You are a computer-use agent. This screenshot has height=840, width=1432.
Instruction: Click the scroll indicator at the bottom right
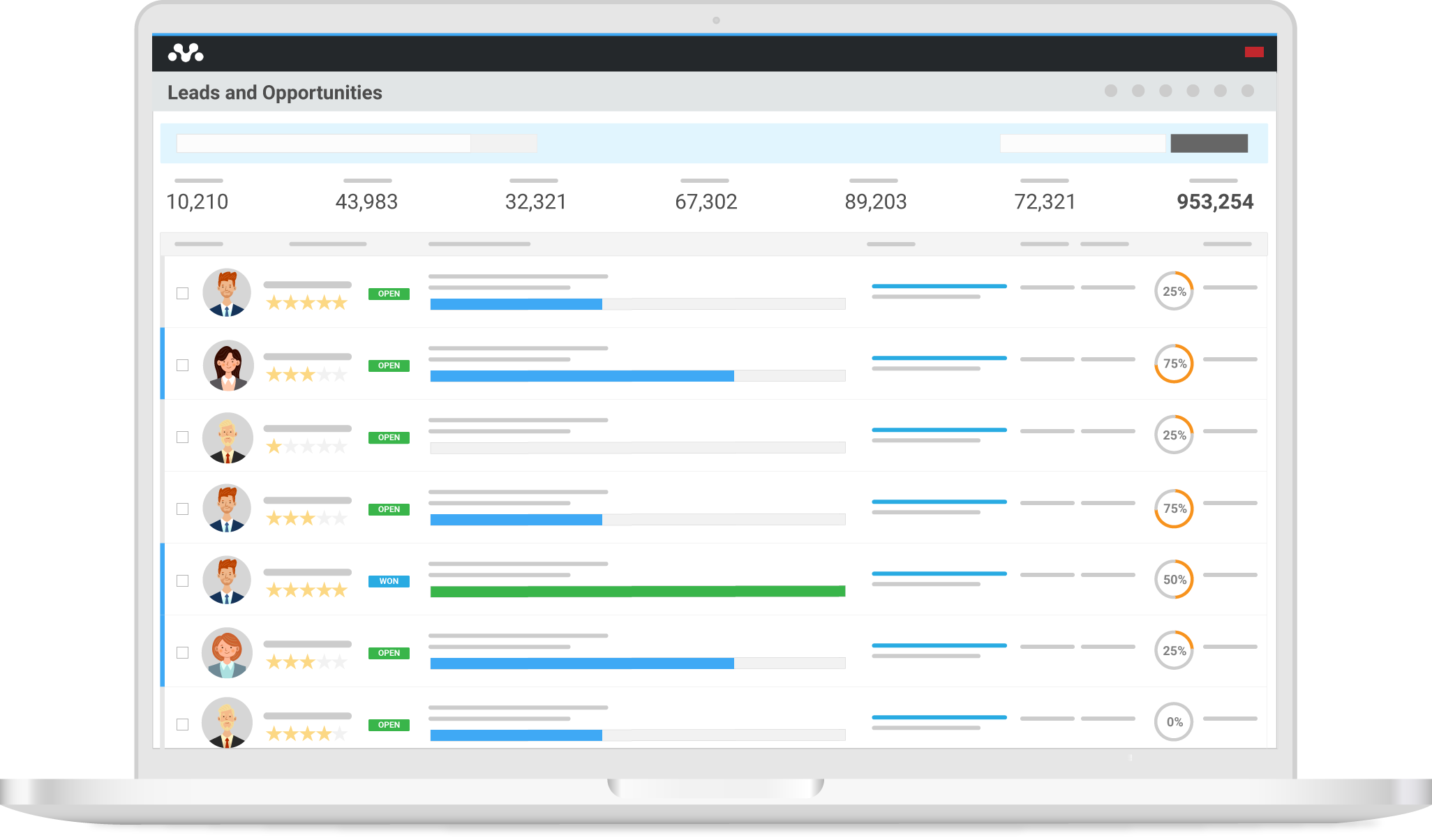(x=1131, y=757)
